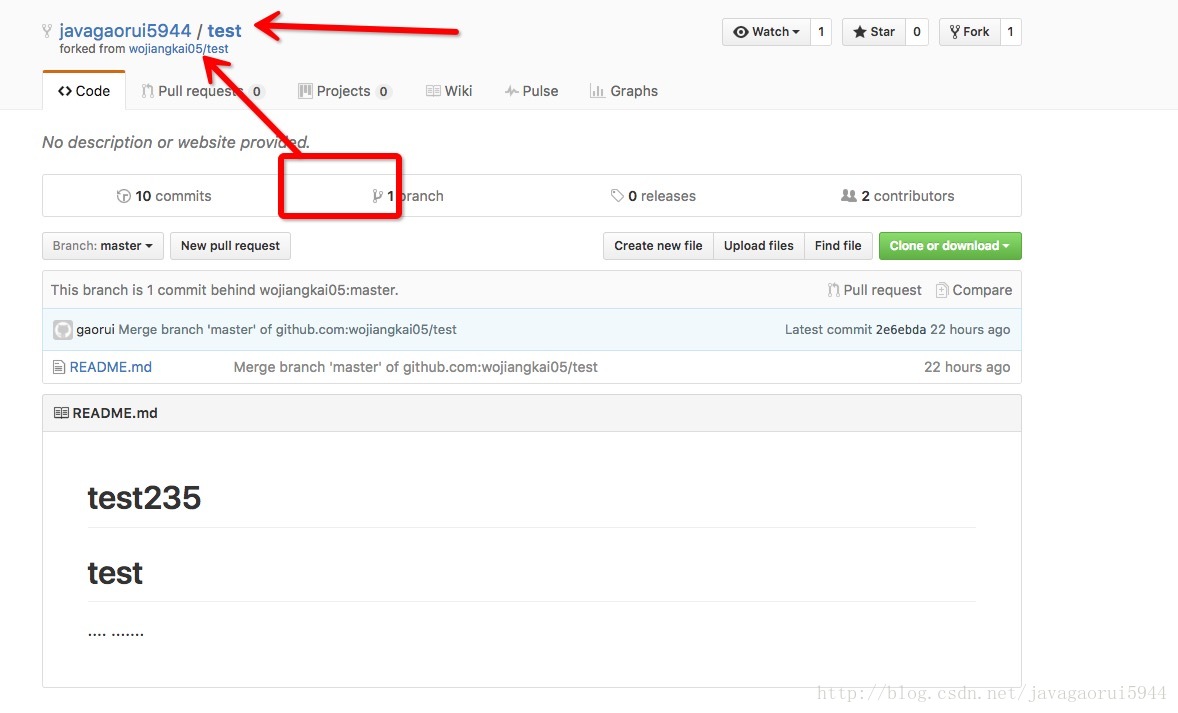Click the watchers count next to Watch
Image resolution: width=1178 pixels, height=713 pixels.
pos(821,32)
